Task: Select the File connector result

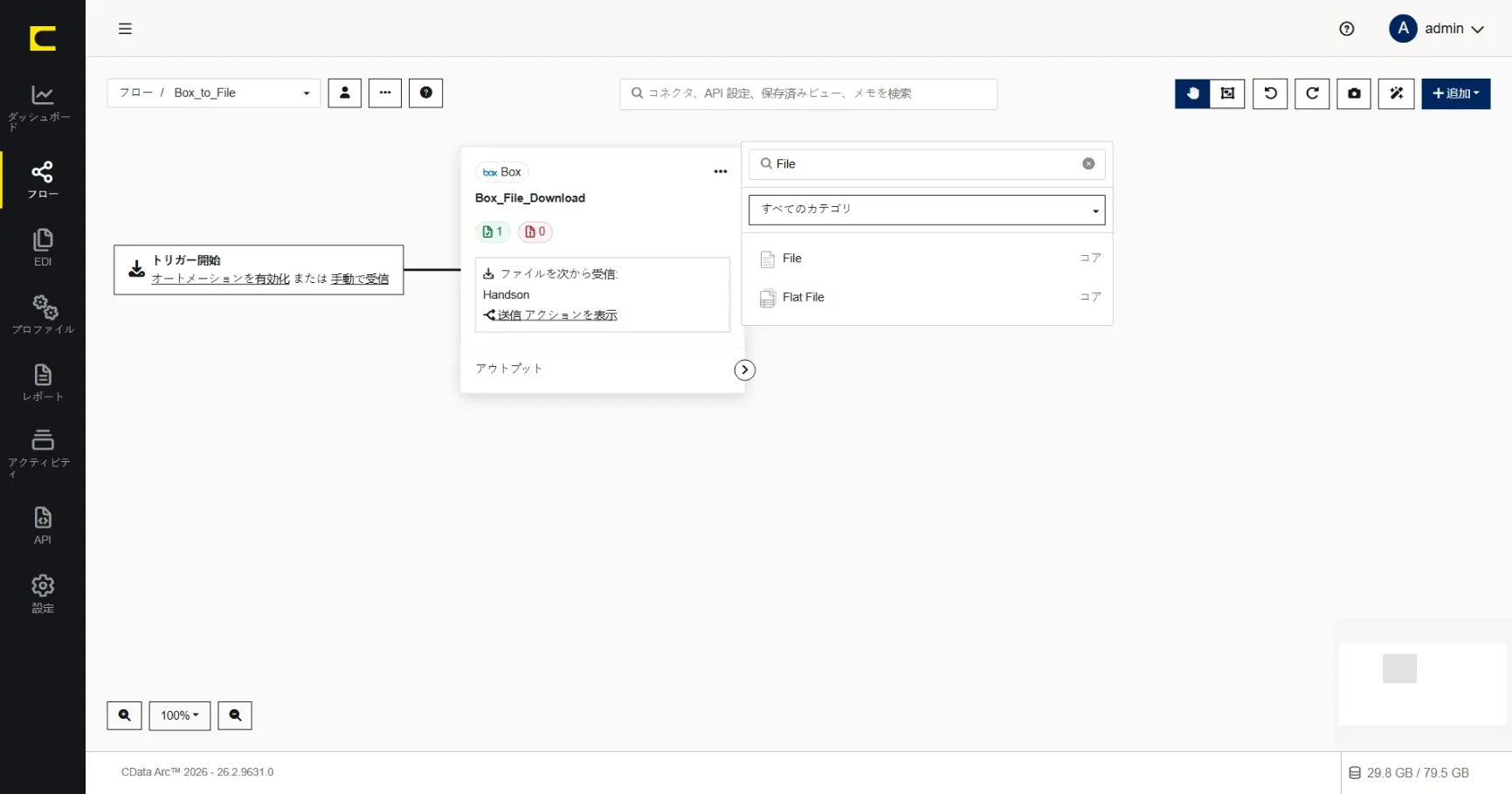Action: click(927, 259)
